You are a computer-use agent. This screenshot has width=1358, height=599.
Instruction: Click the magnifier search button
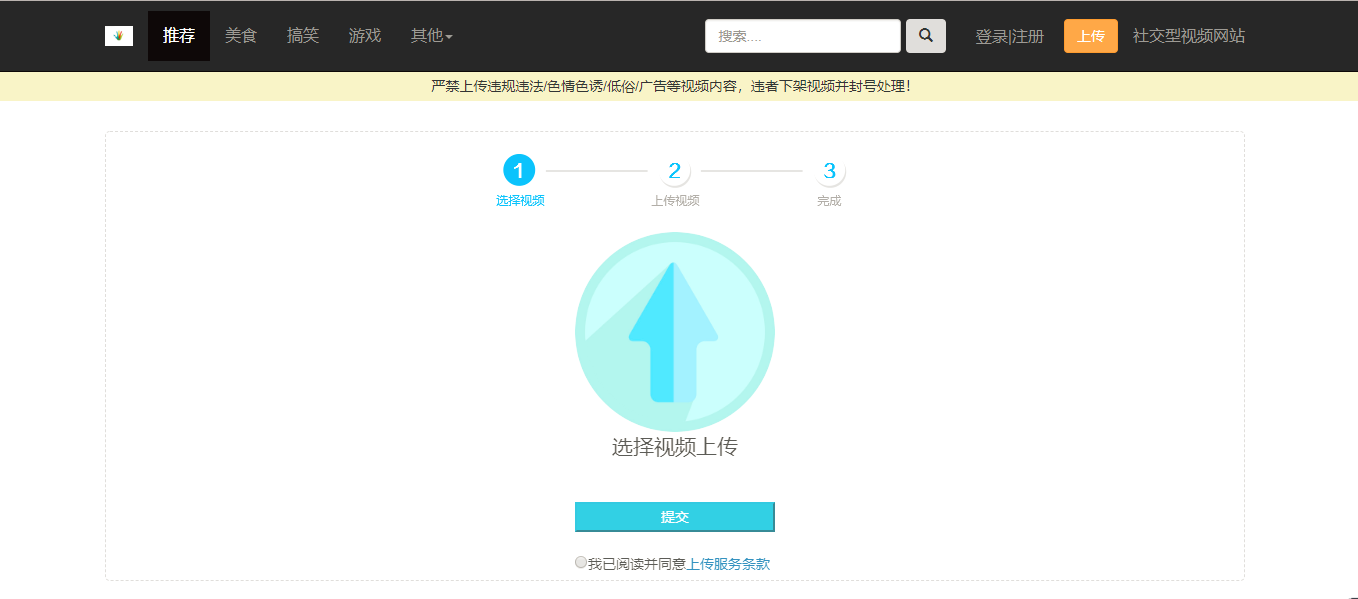tap(926, 36)
